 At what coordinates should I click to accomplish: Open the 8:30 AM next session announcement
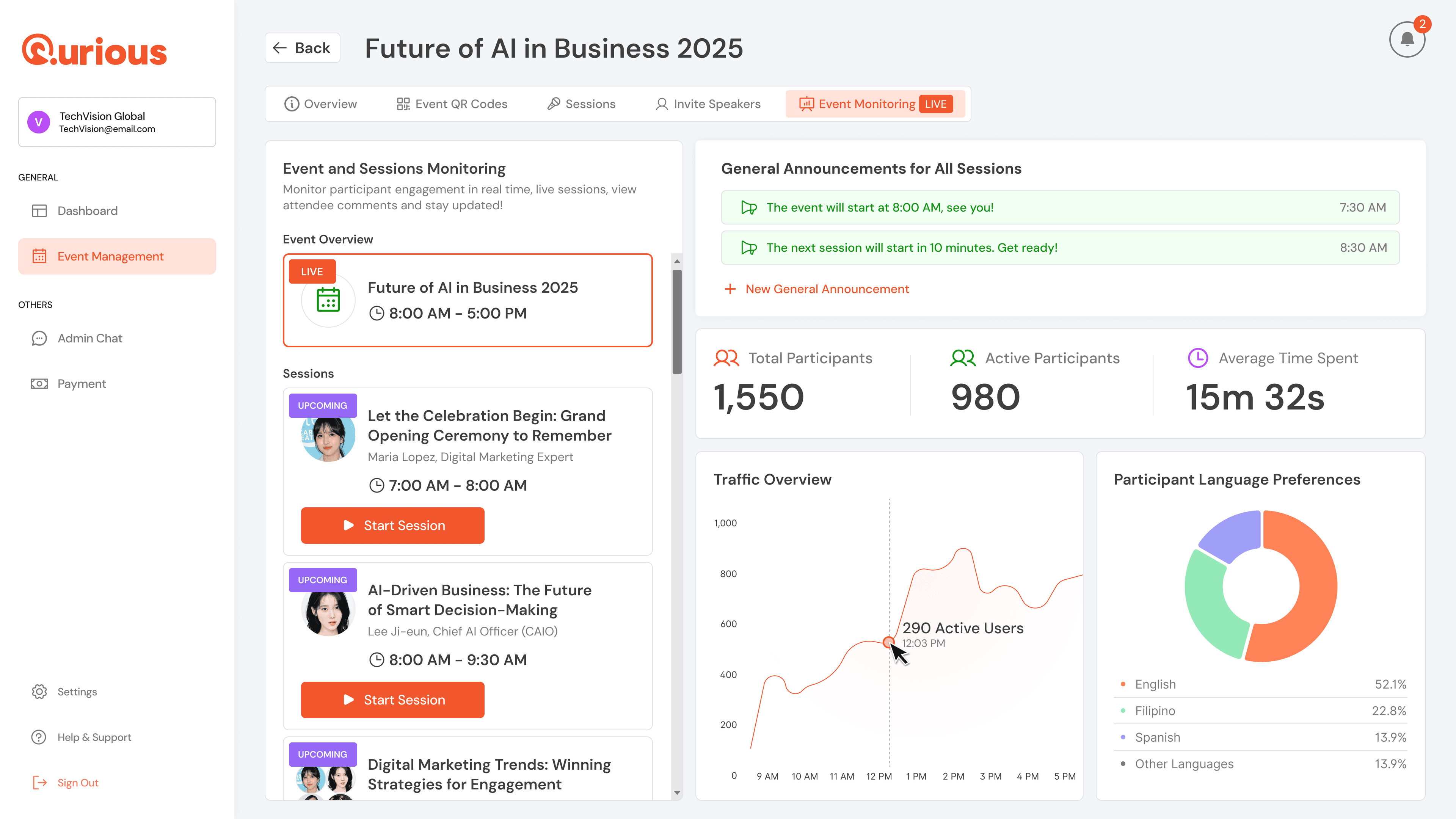pos(1061,248)
